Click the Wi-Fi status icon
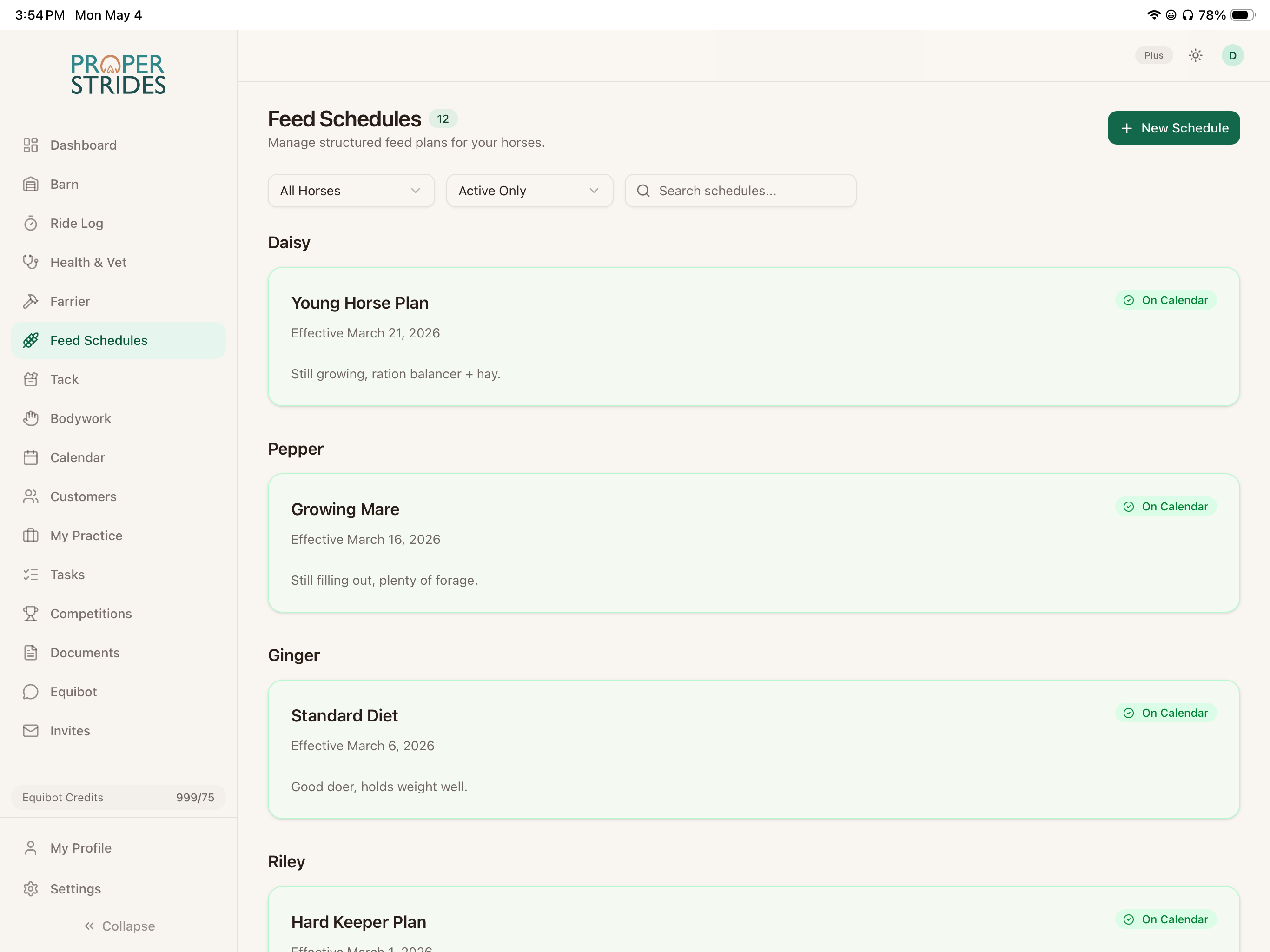Image resolution: width=1270 pixels, height=952 pixels. tap(1153, 15)
